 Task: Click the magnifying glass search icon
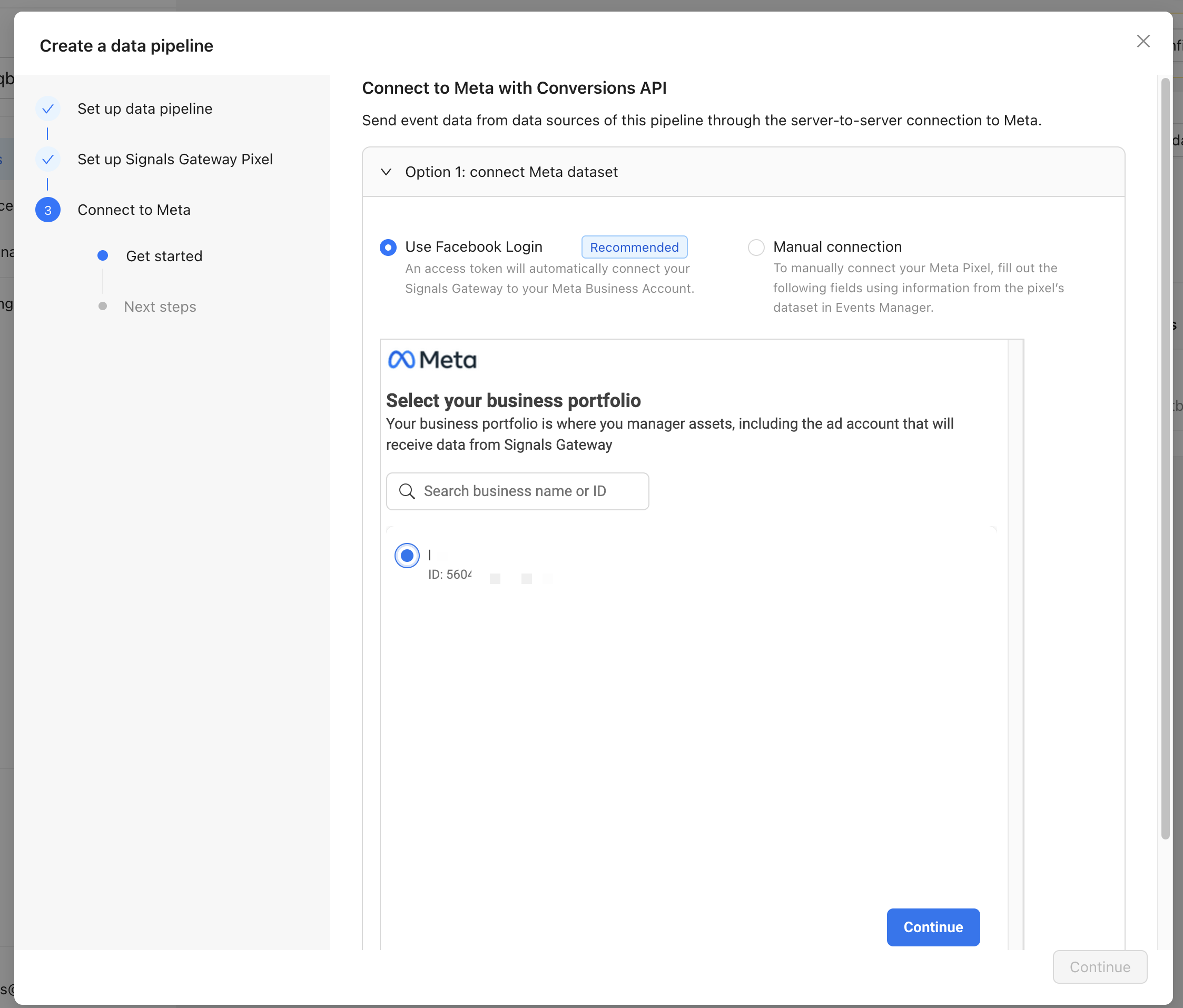click(x=407, y=491)
